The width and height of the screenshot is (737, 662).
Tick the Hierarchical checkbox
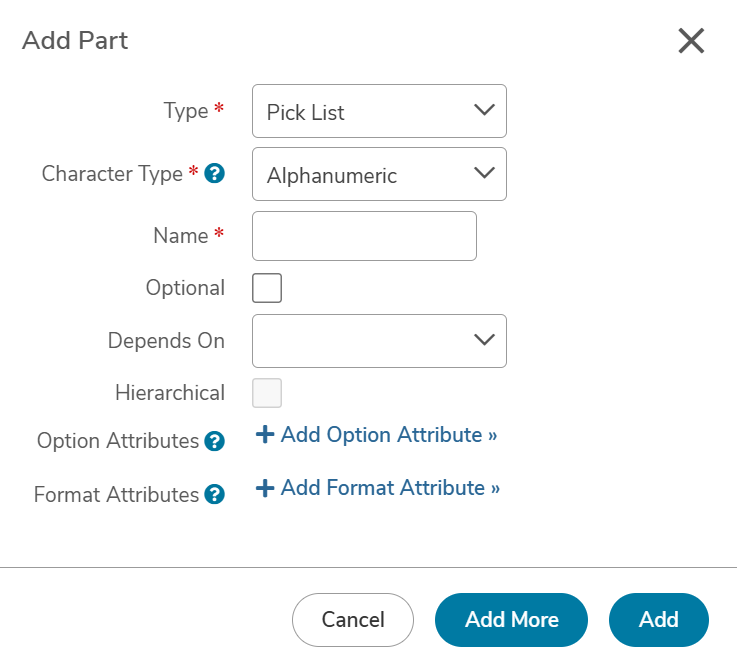267,393
